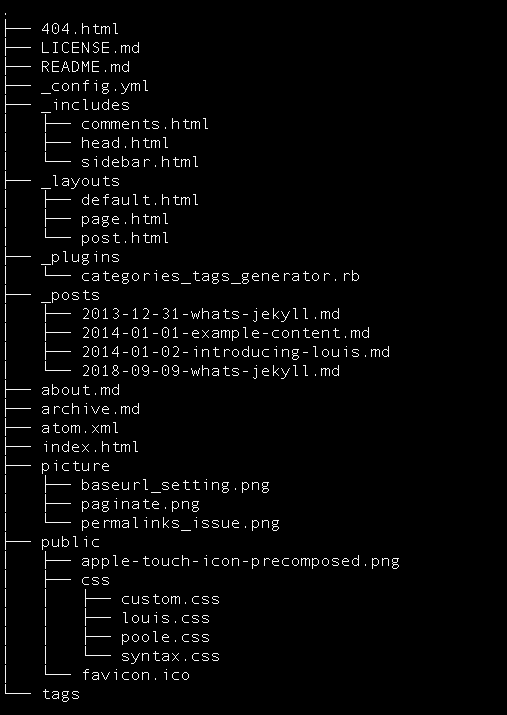Click default.html in _layouts

(x=140, y=200)
